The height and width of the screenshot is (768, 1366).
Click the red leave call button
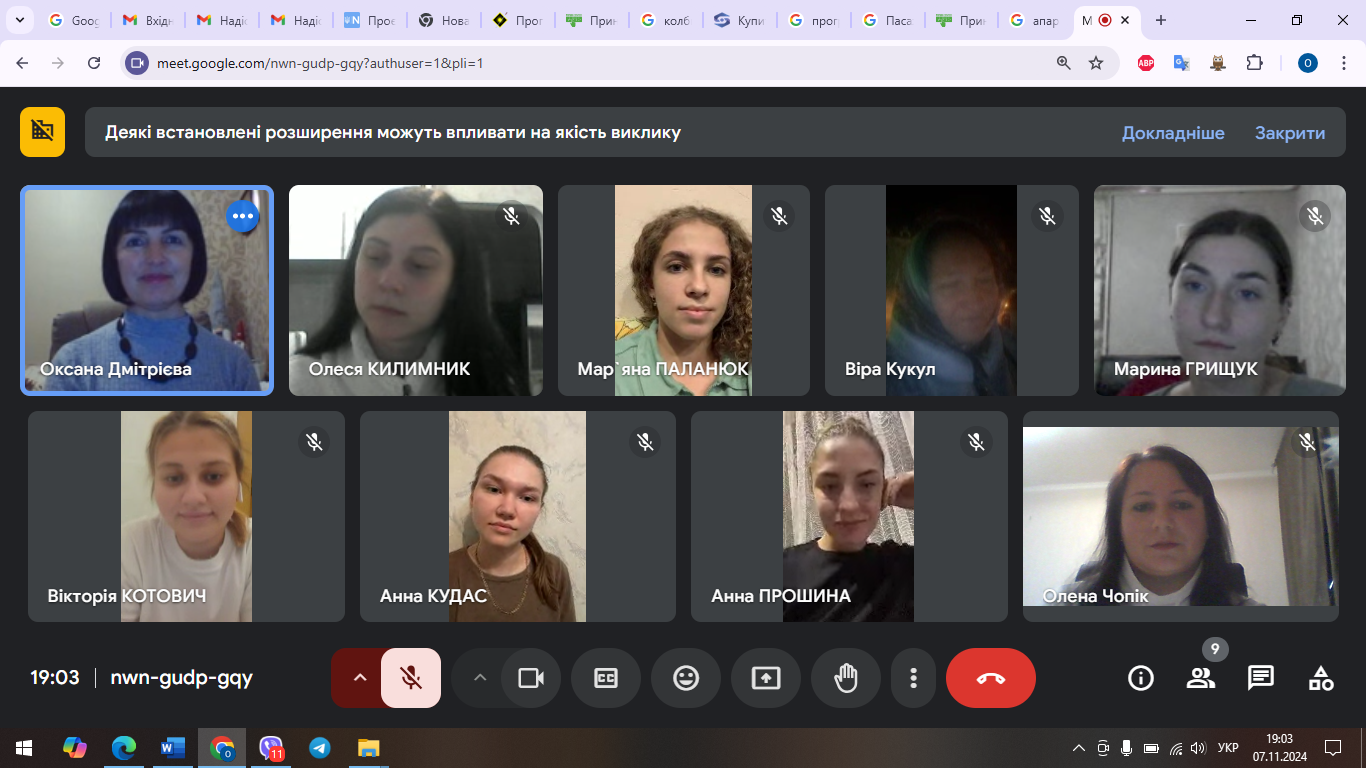(x=990, y=678)
